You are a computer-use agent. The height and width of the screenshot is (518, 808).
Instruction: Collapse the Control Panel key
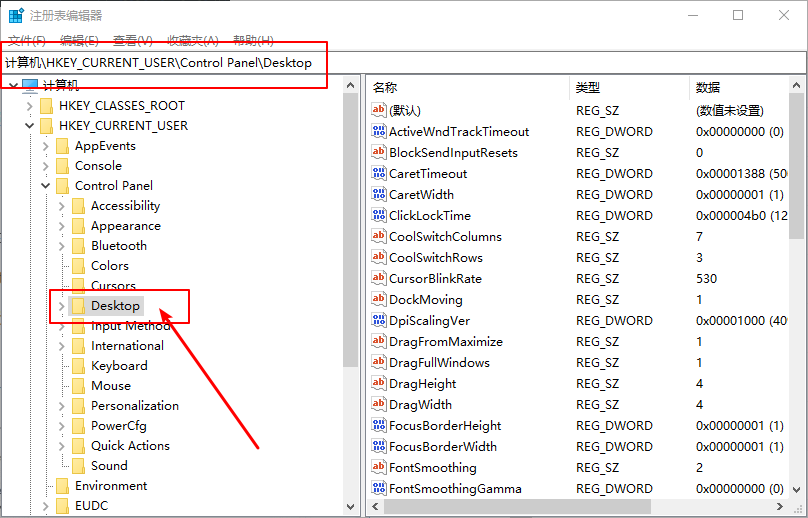(46, 186)
